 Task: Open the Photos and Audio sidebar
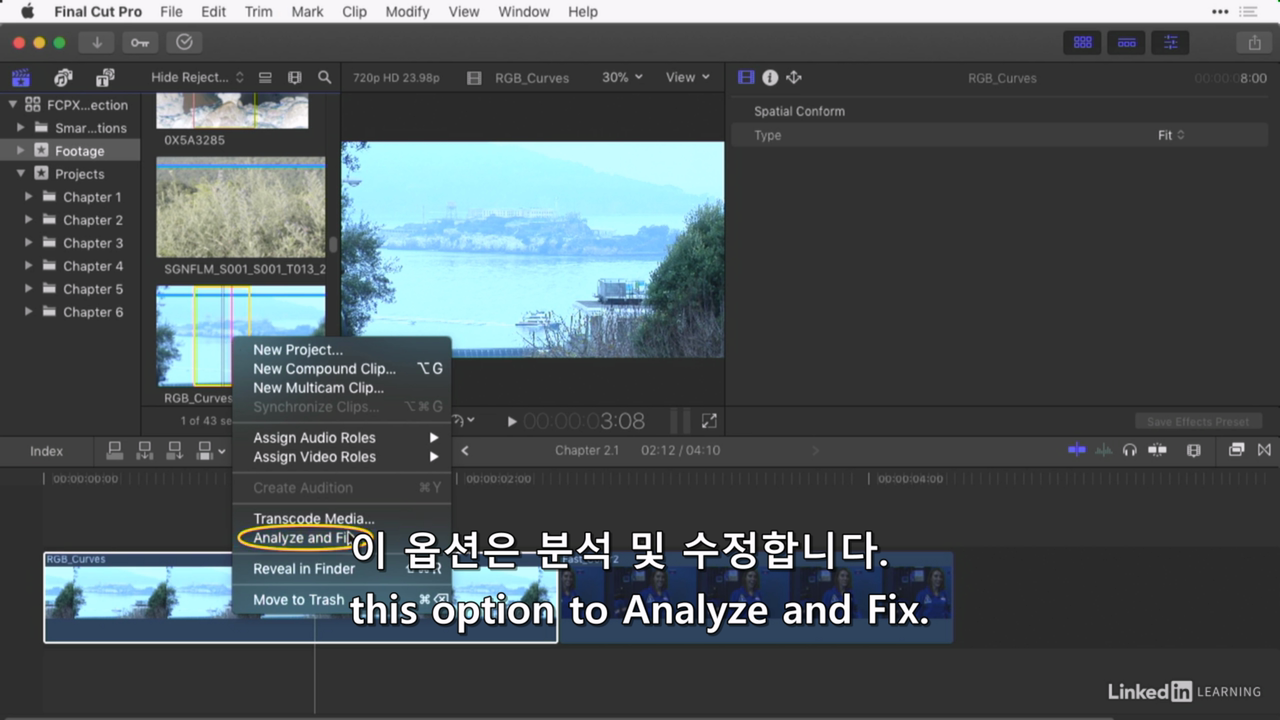coord(63,78)
